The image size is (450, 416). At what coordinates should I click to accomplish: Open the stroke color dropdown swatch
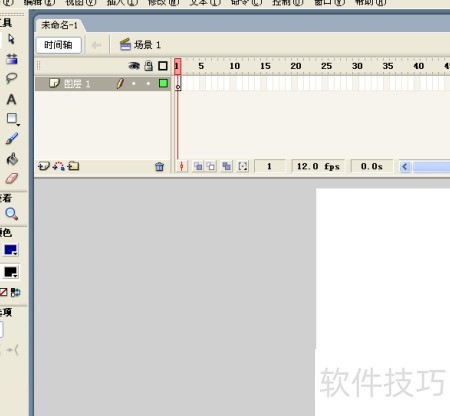(11, 250)
